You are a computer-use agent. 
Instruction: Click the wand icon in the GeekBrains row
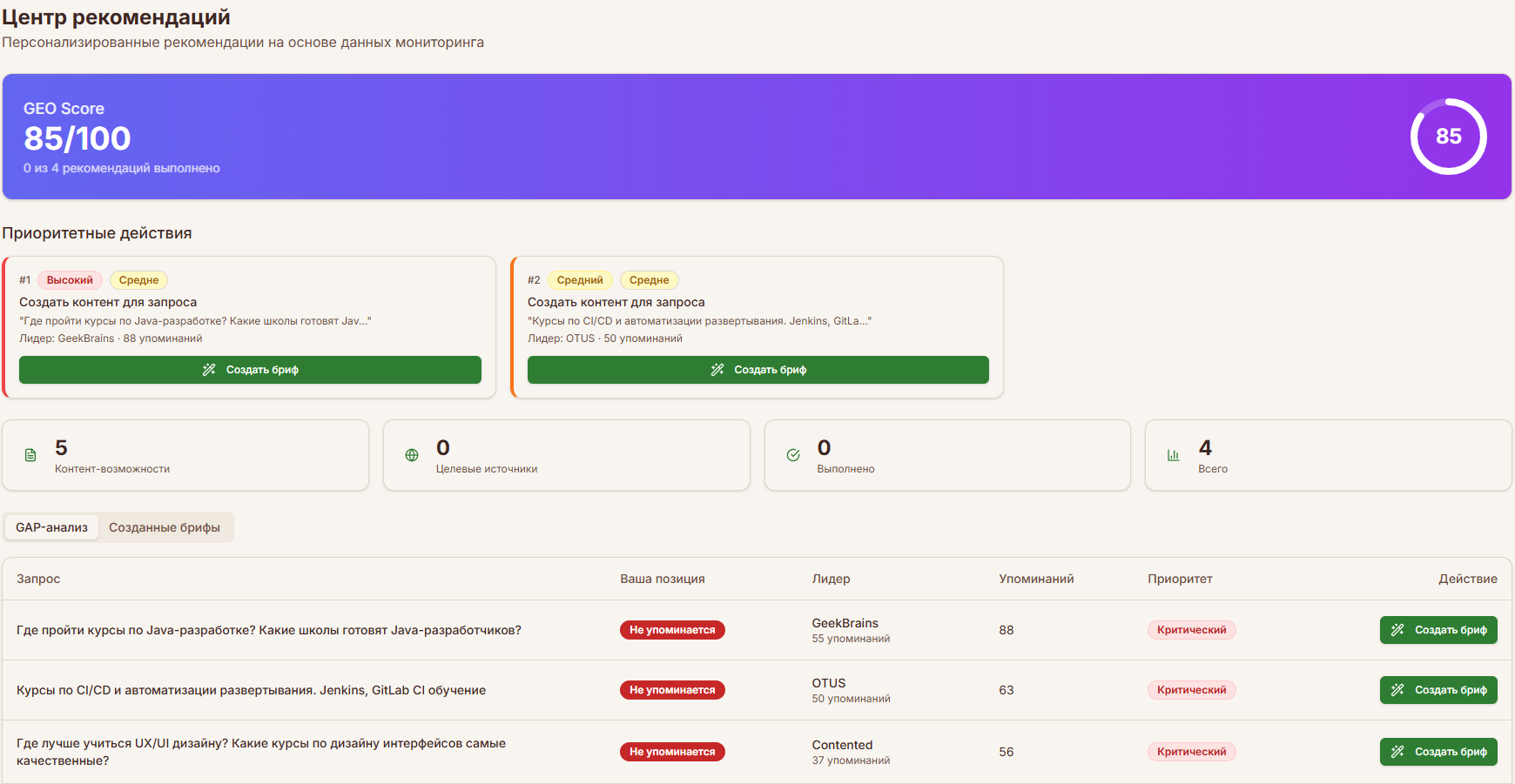tap(1397, 630)
